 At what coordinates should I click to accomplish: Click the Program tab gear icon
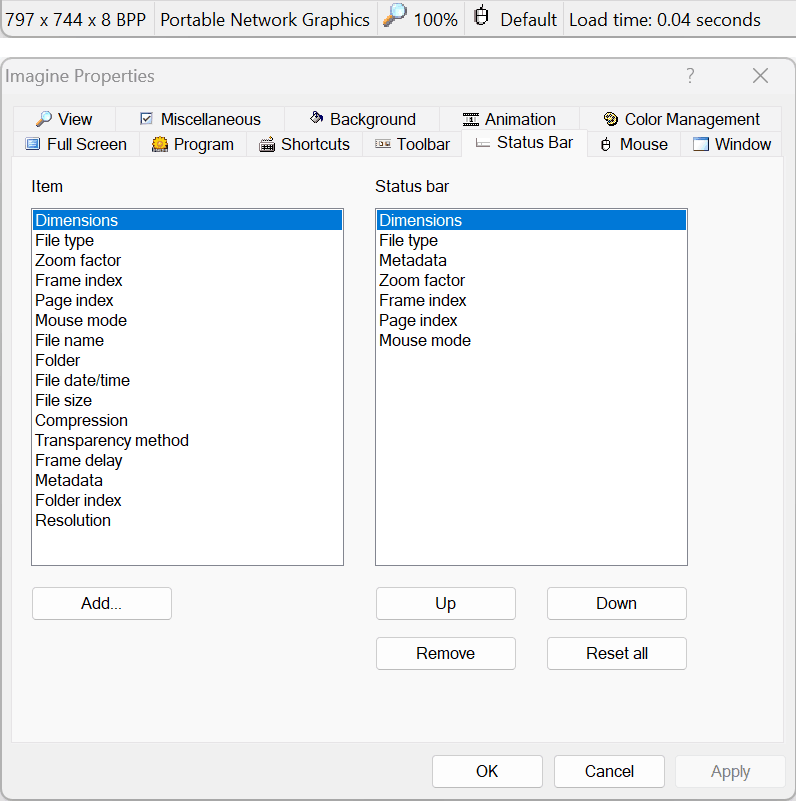tap(160, 145)
